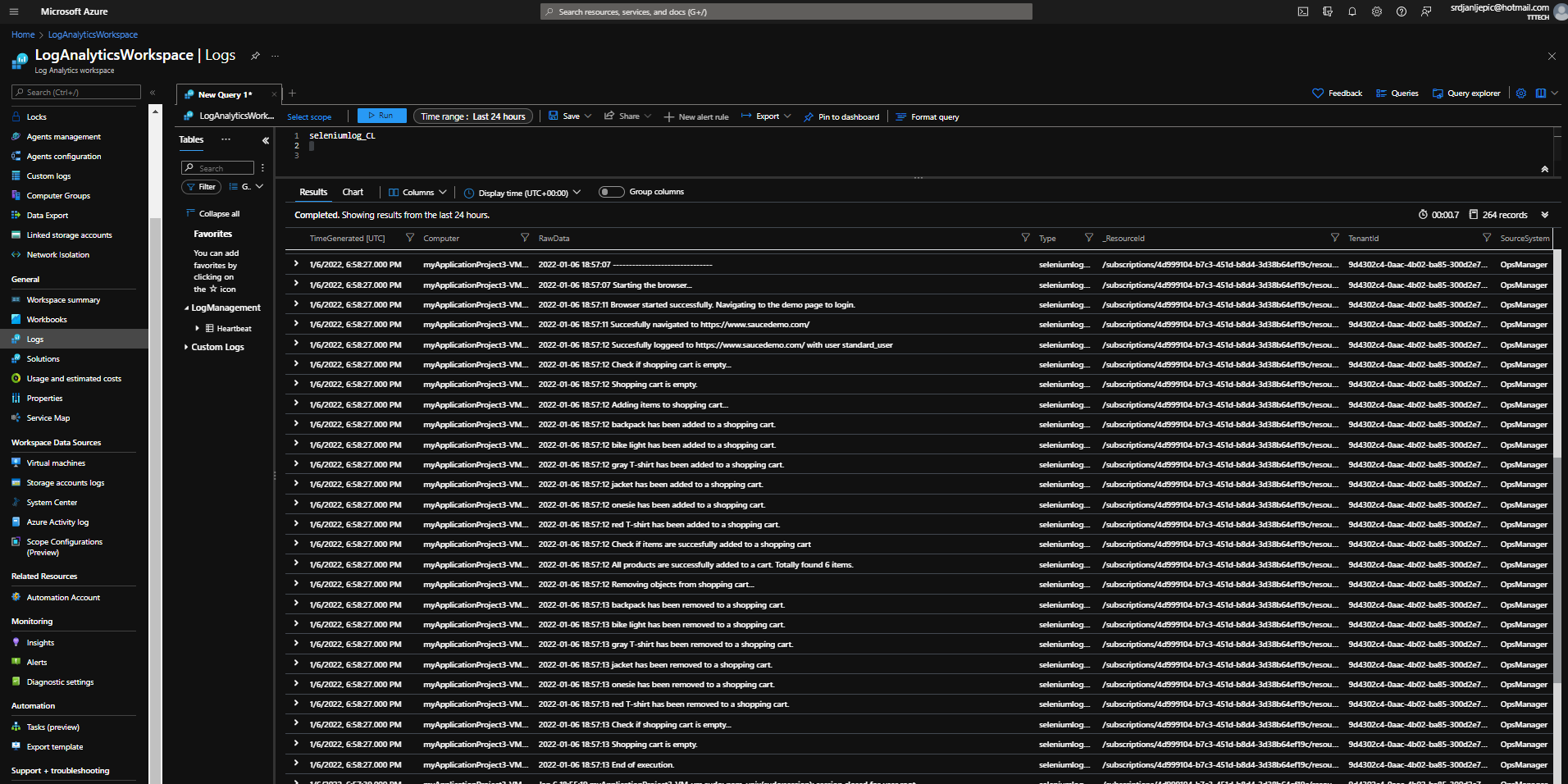The height and width of the screenshot is (784, 1568).
Task: Select the New Query 1 tab
Action: tap(224, 94)
